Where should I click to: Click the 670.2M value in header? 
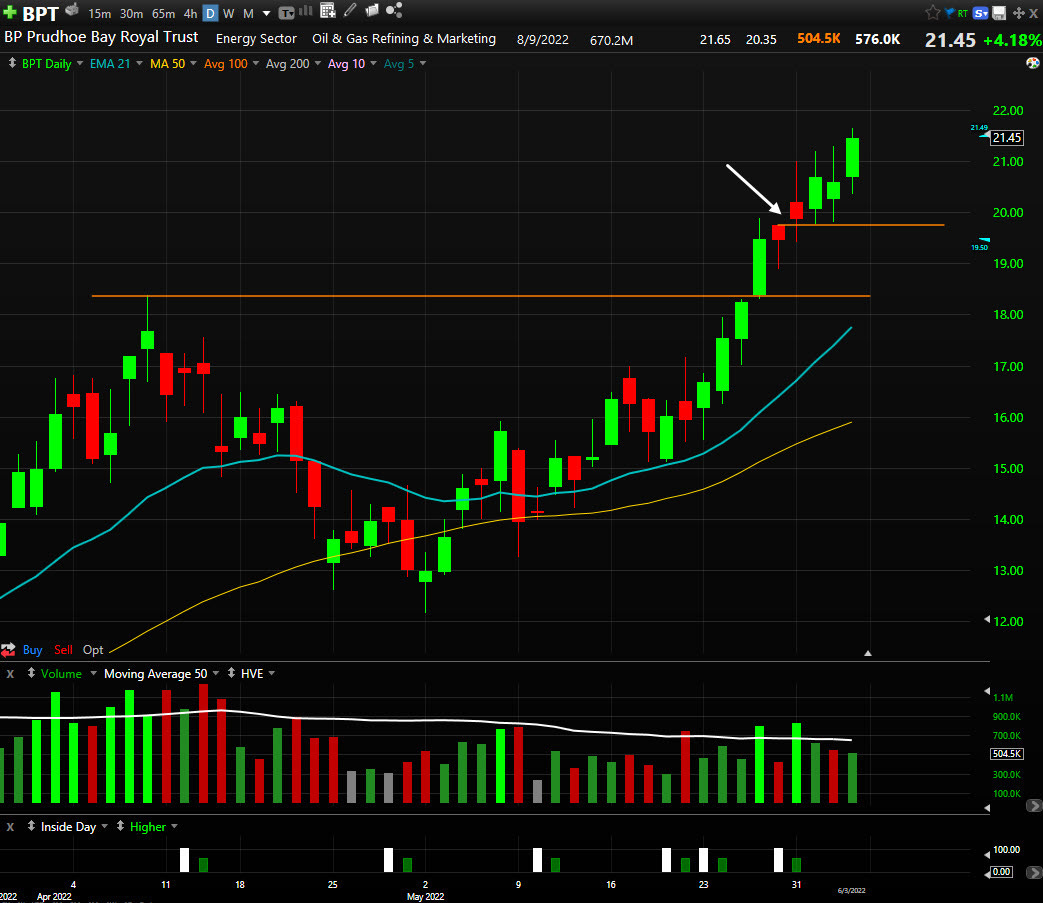tap(611, 41)
